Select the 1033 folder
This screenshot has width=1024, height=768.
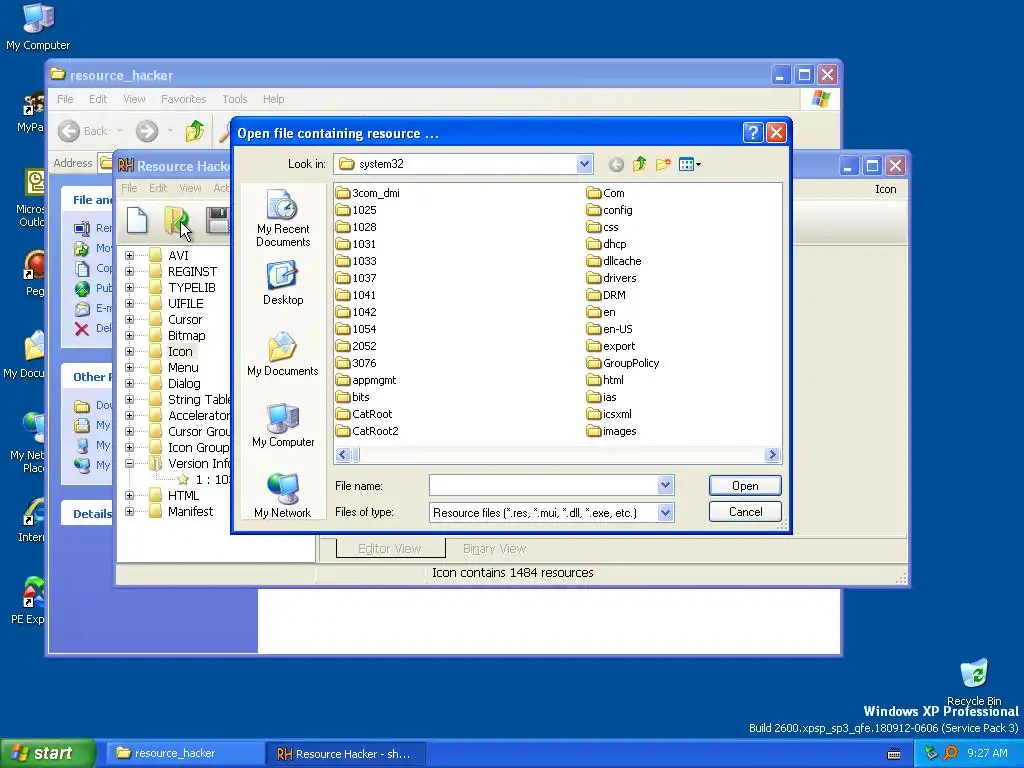point(357,261)
